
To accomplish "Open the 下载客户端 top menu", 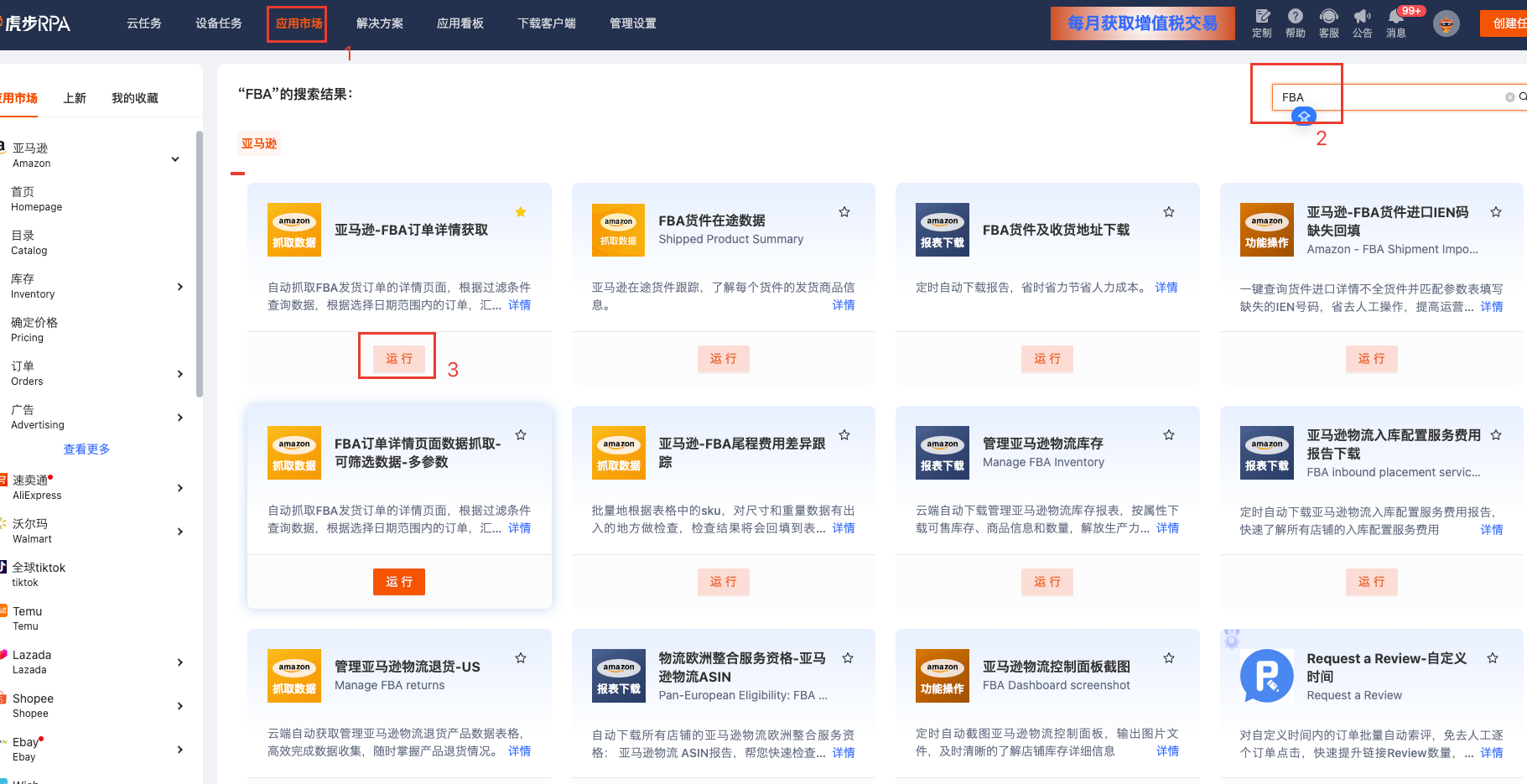I will pyautogui.click(x=547, y=23).
